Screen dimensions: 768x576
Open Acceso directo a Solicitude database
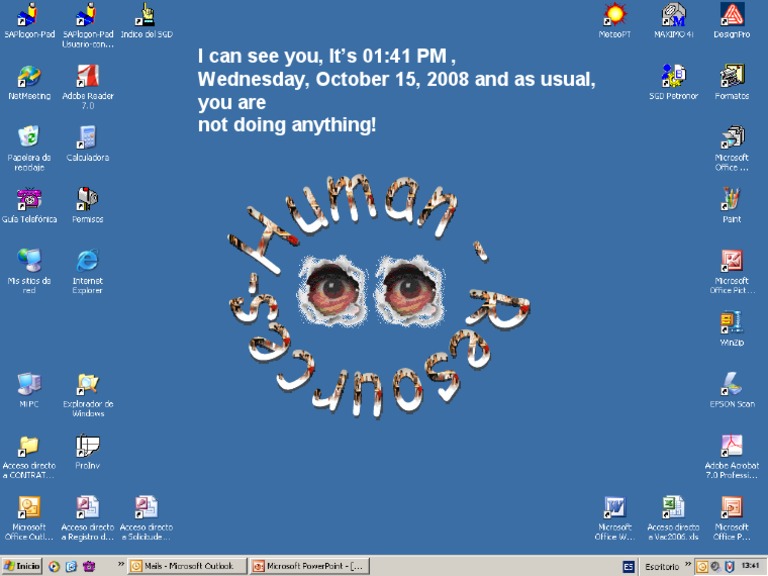pos(146,518)
